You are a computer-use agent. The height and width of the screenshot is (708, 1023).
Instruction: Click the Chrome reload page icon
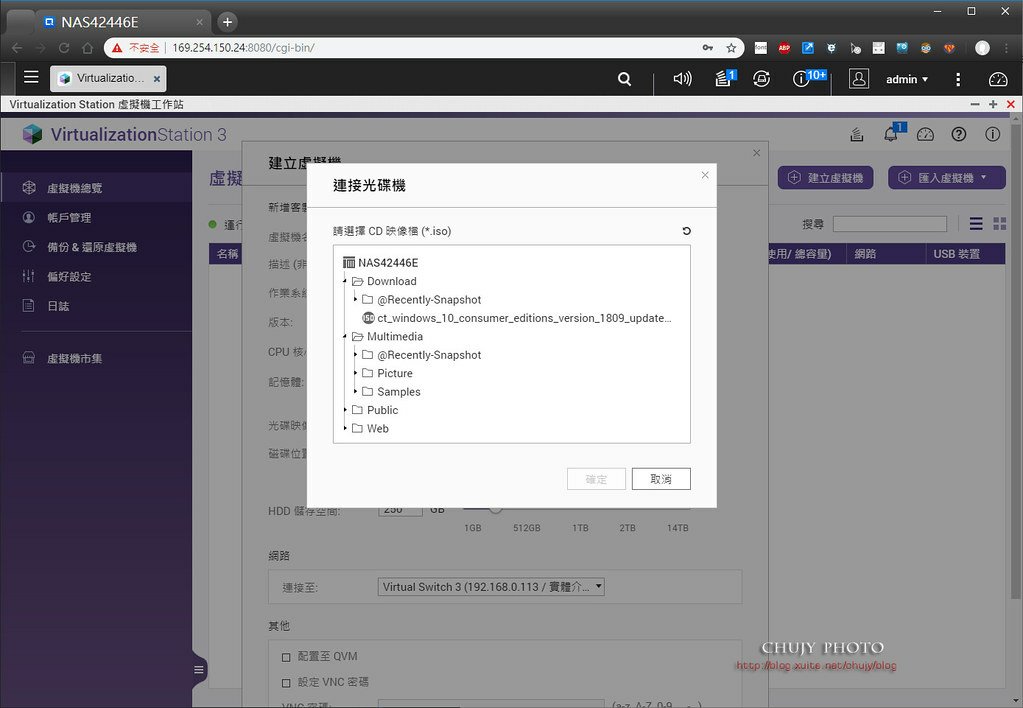pyautogui.click(x=64, y=48)
